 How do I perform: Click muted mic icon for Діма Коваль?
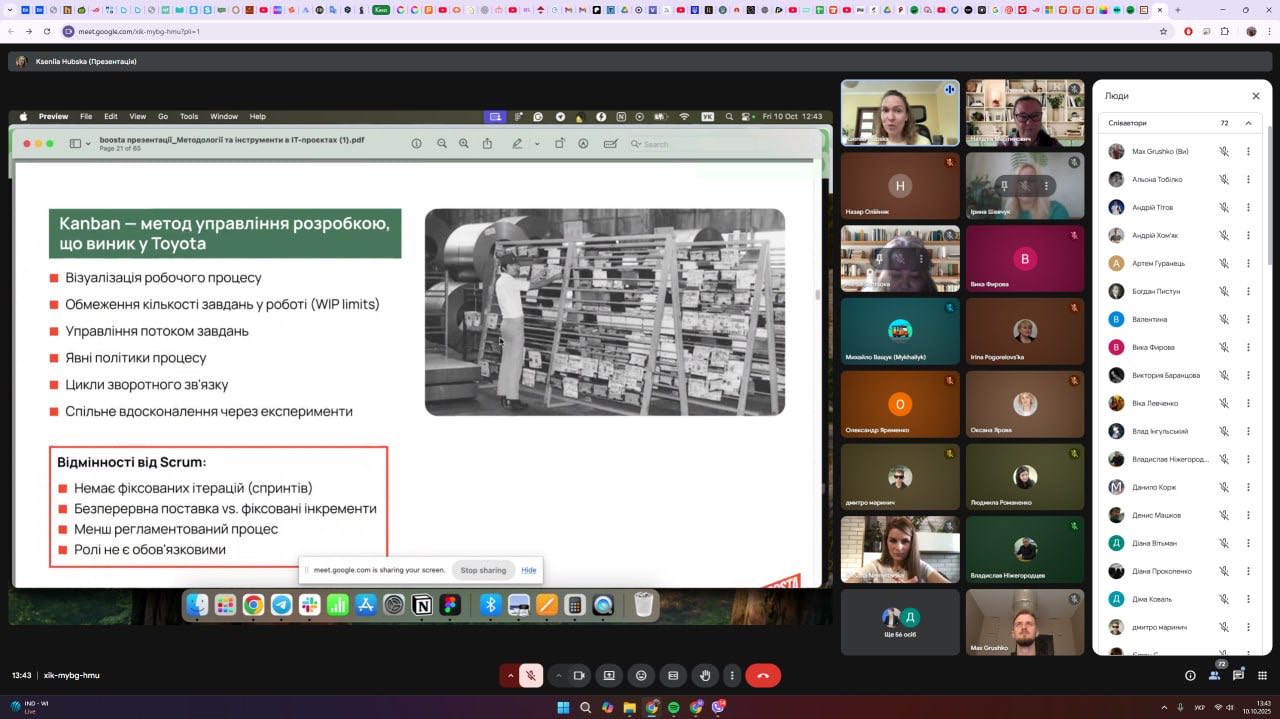(x=1223, y=599)
